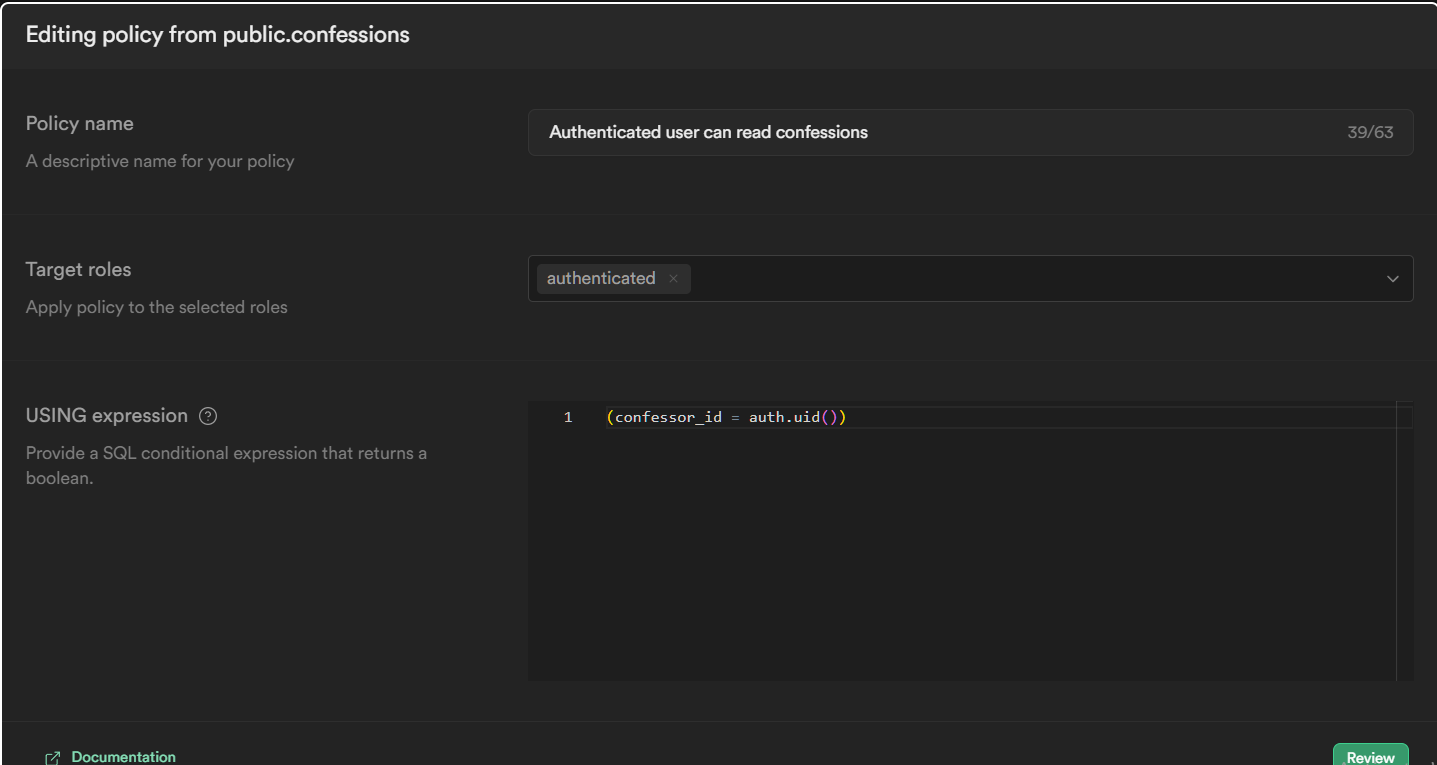The height and width of the screenshot is (765, 1437).
Task: Click the editor's vertical scrollbar track
Action: pyautogui.click(x=1405, y=540)
